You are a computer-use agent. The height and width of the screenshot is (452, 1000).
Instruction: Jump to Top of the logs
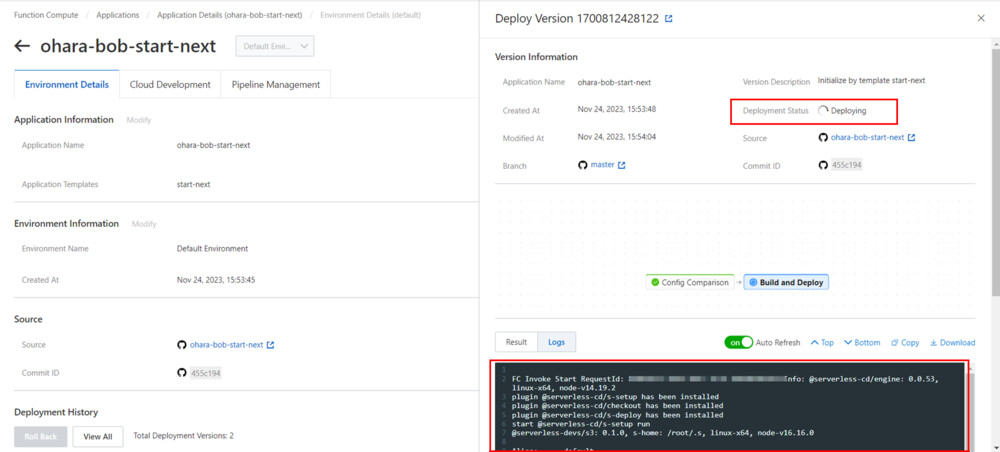pos(821,342)
